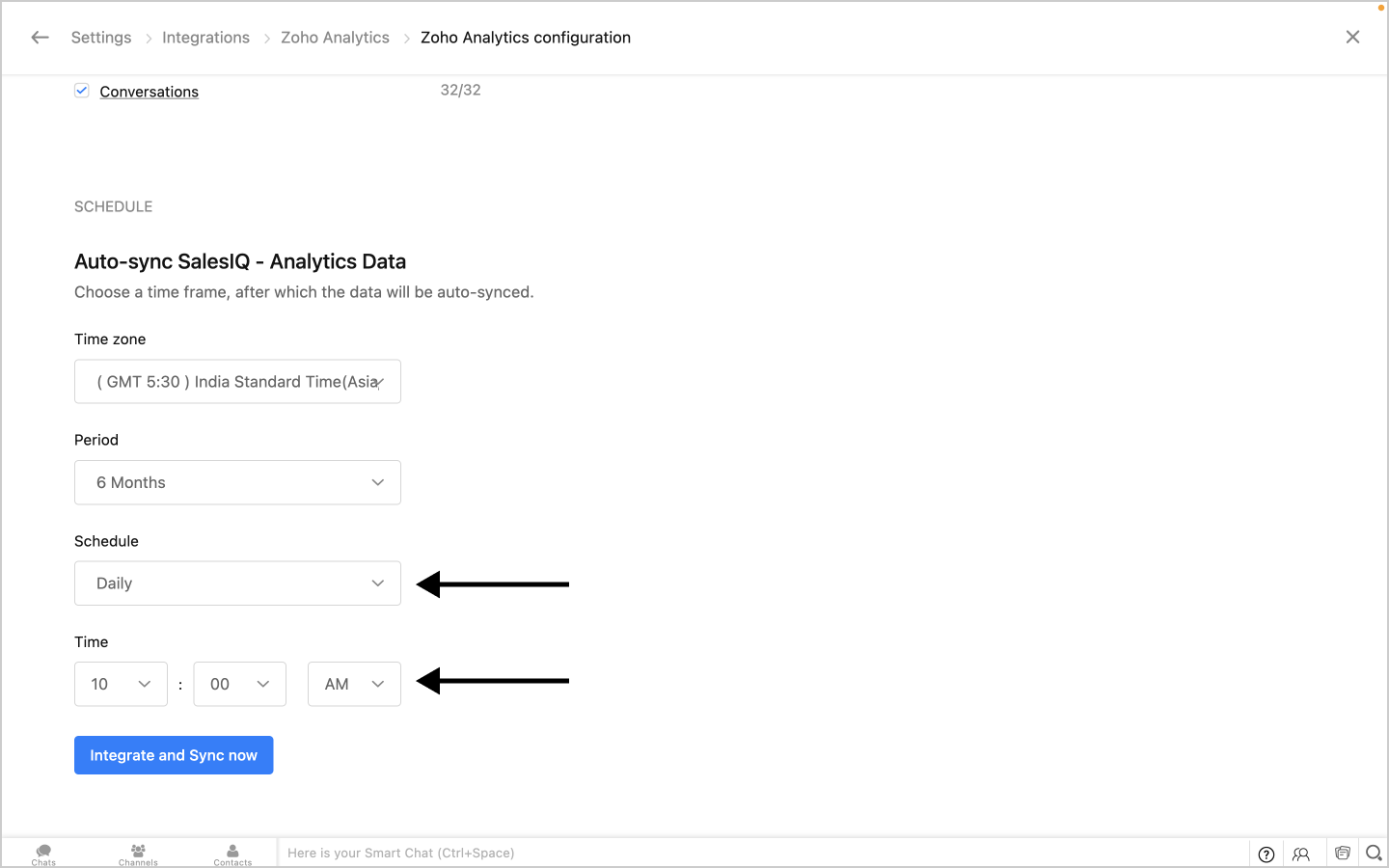
Task: Expand the Period dropdown showing 6 Months
Action: [237, 482]
